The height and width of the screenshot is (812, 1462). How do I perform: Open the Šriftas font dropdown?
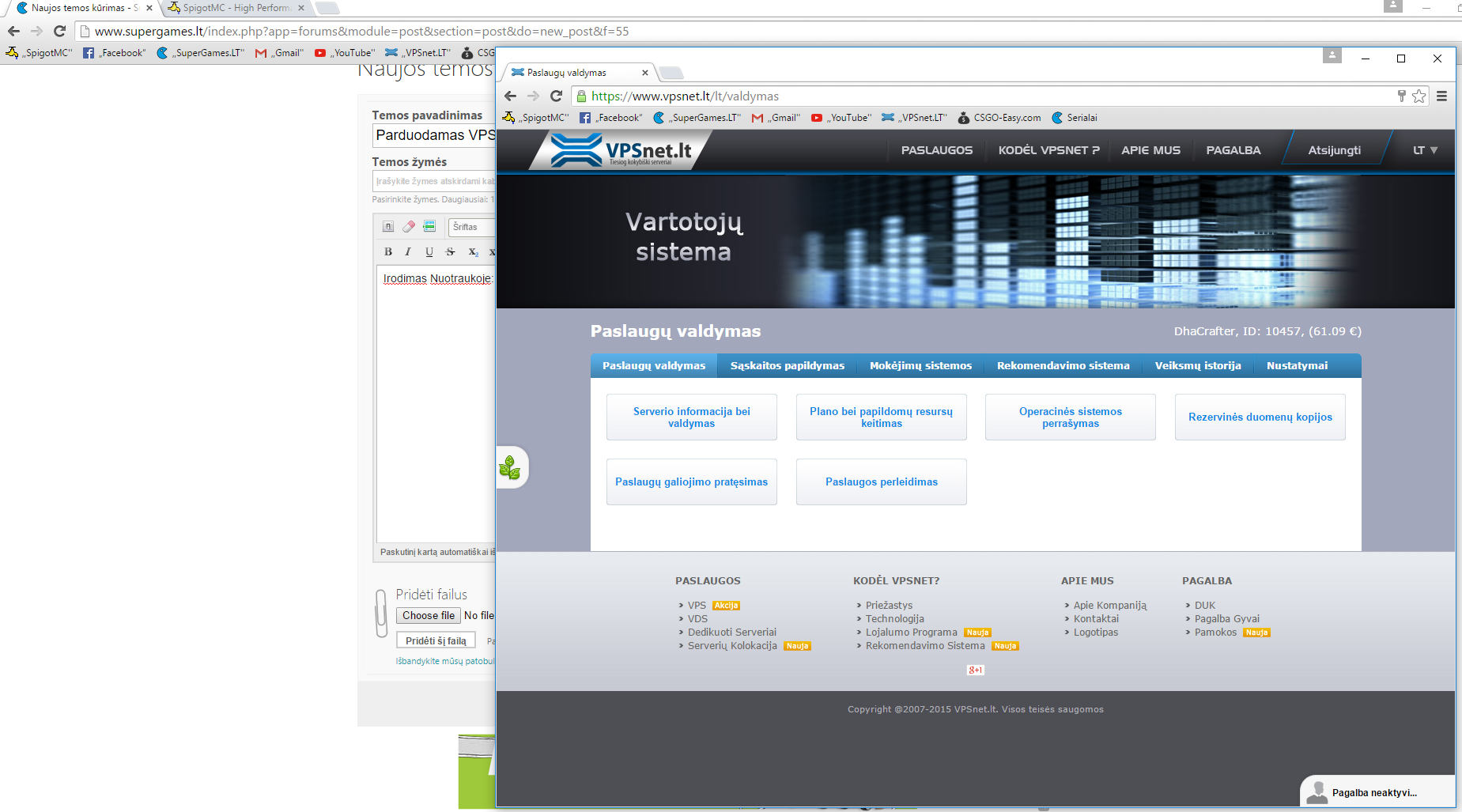[x=472, y=227]
